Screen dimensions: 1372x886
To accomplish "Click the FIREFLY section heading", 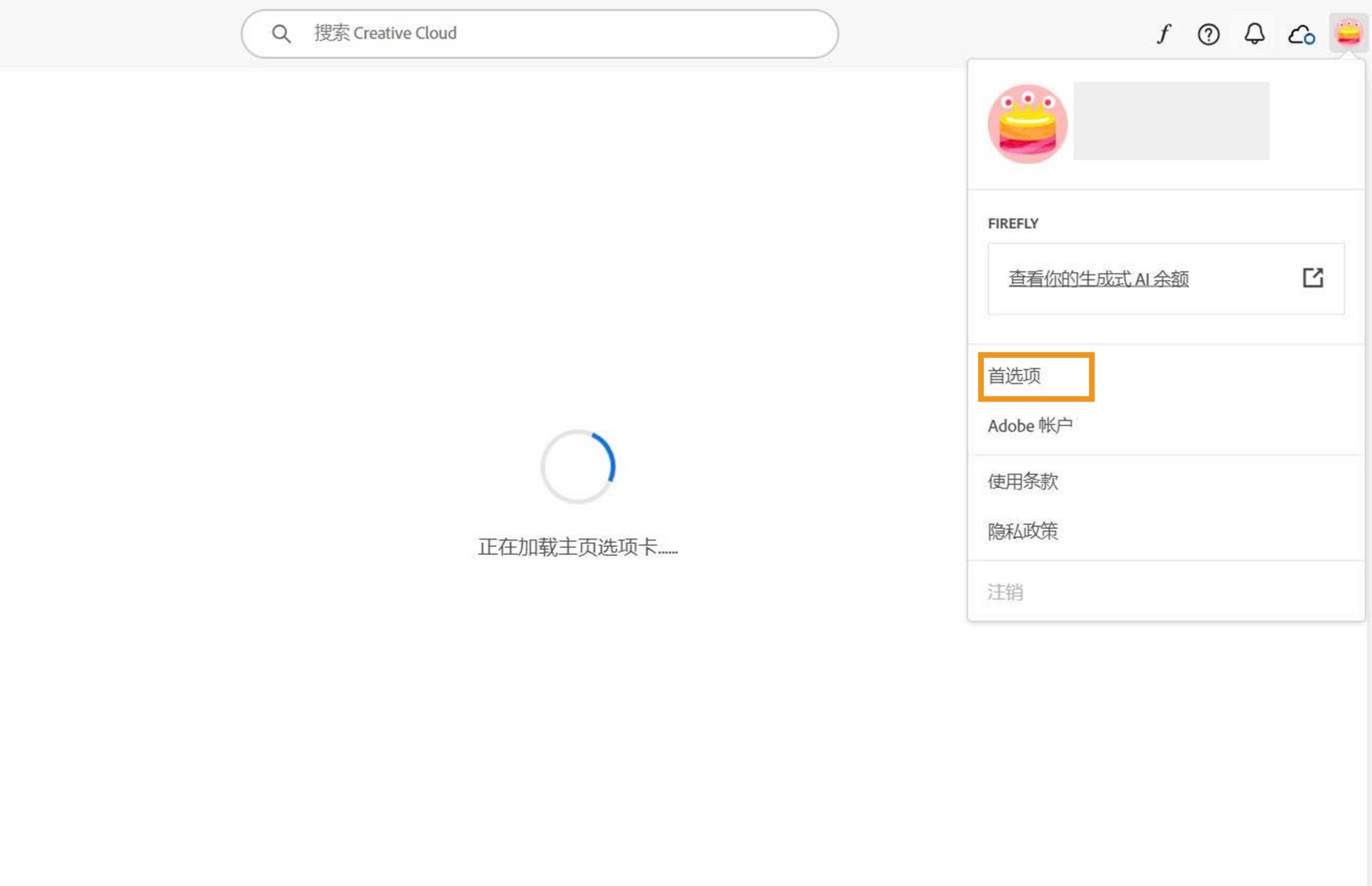I will click(1013, 223).
